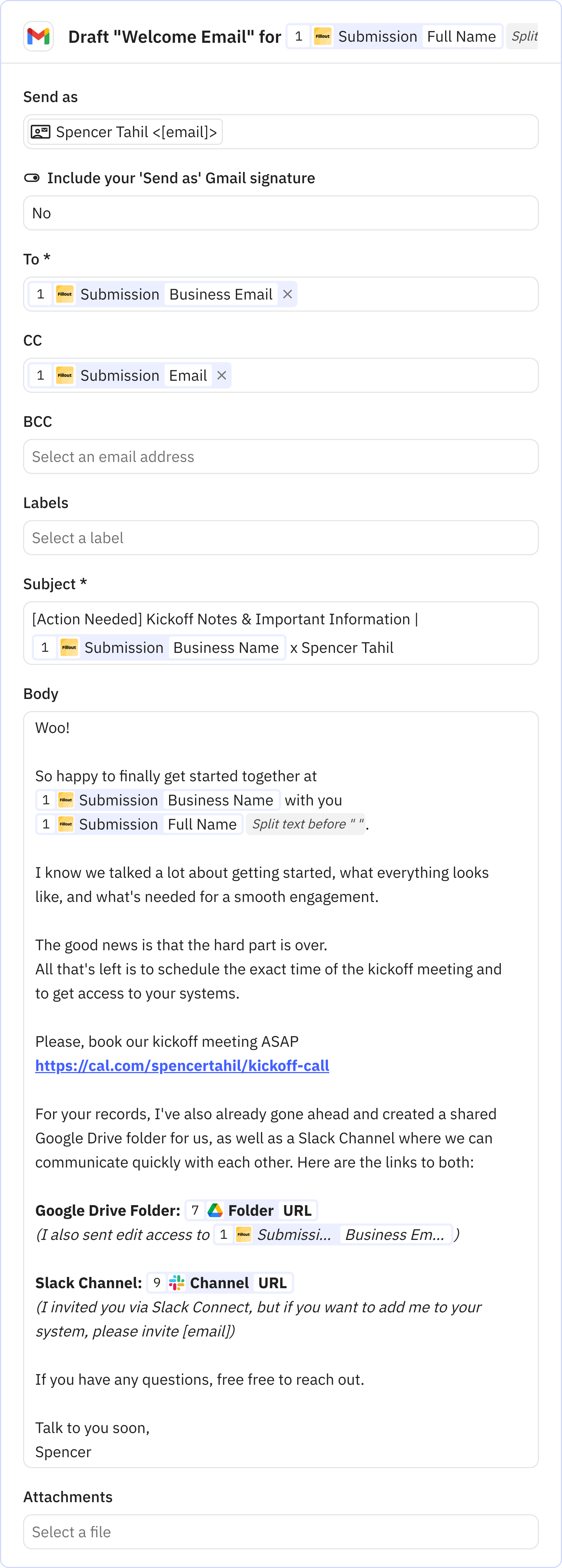The width and height of the screenshot is (562, 1568).
Task: Open the Labels selector
Action: click(x=280, y=537)
